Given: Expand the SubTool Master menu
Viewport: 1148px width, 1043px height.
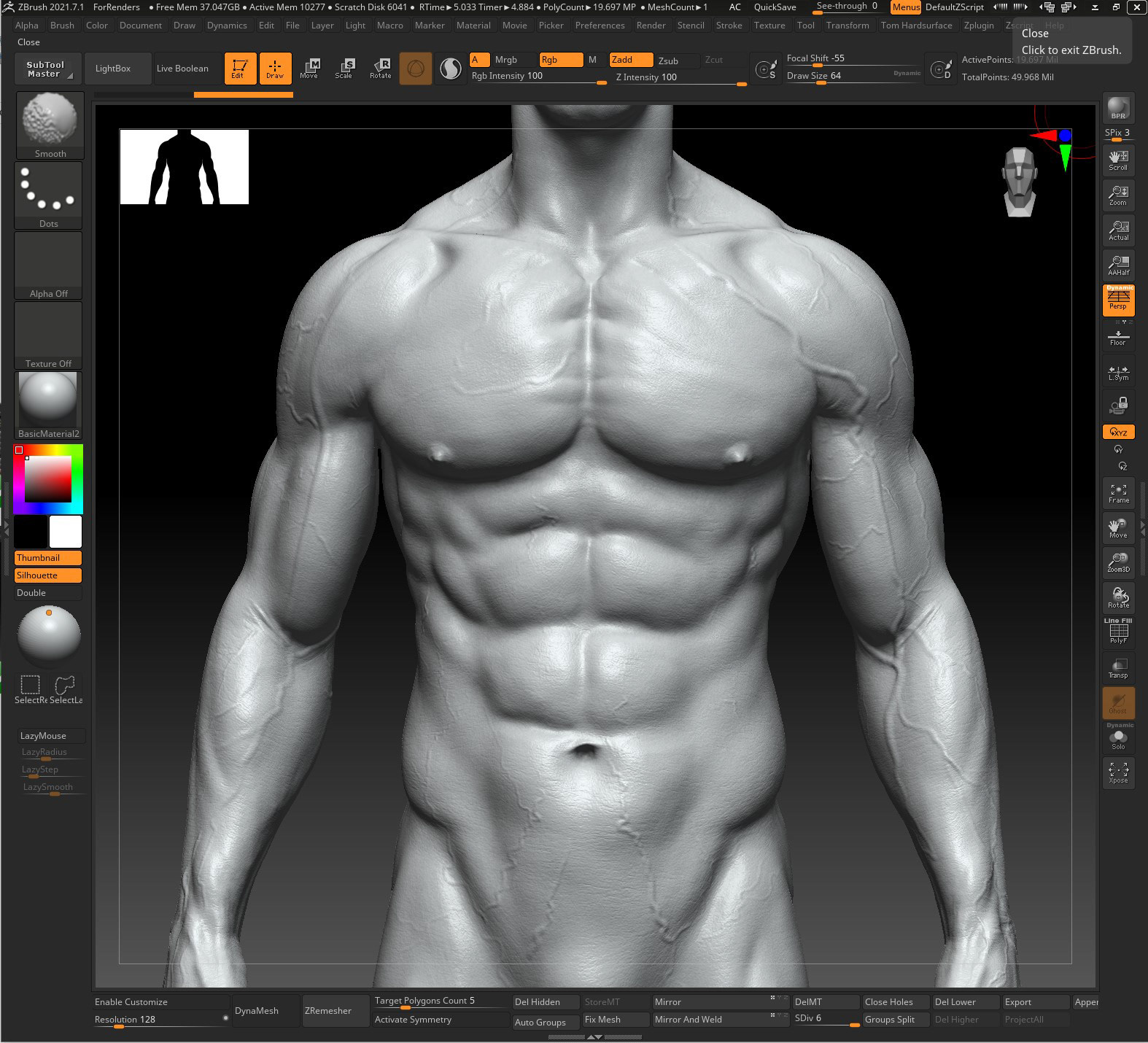Looking at the screenshot, I should 47,69.
